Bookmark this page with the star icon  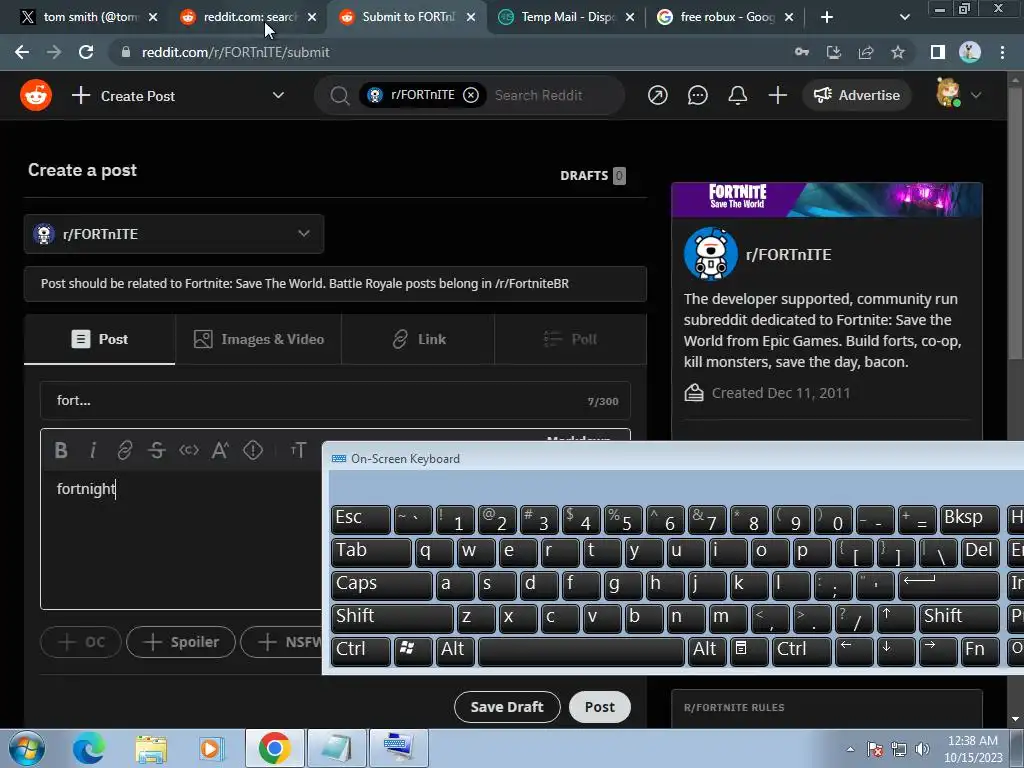tap(898, 52)
